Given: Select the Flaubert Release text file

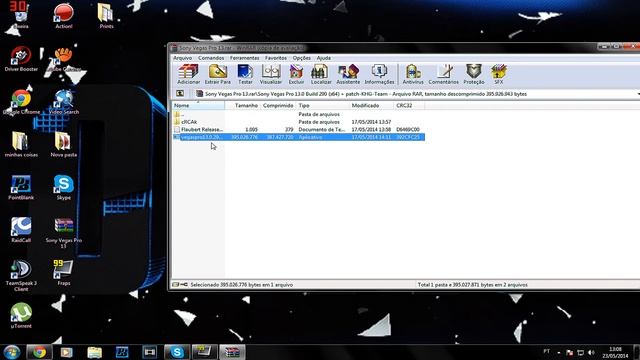Looking at the screenshot, I should (298, 129).
